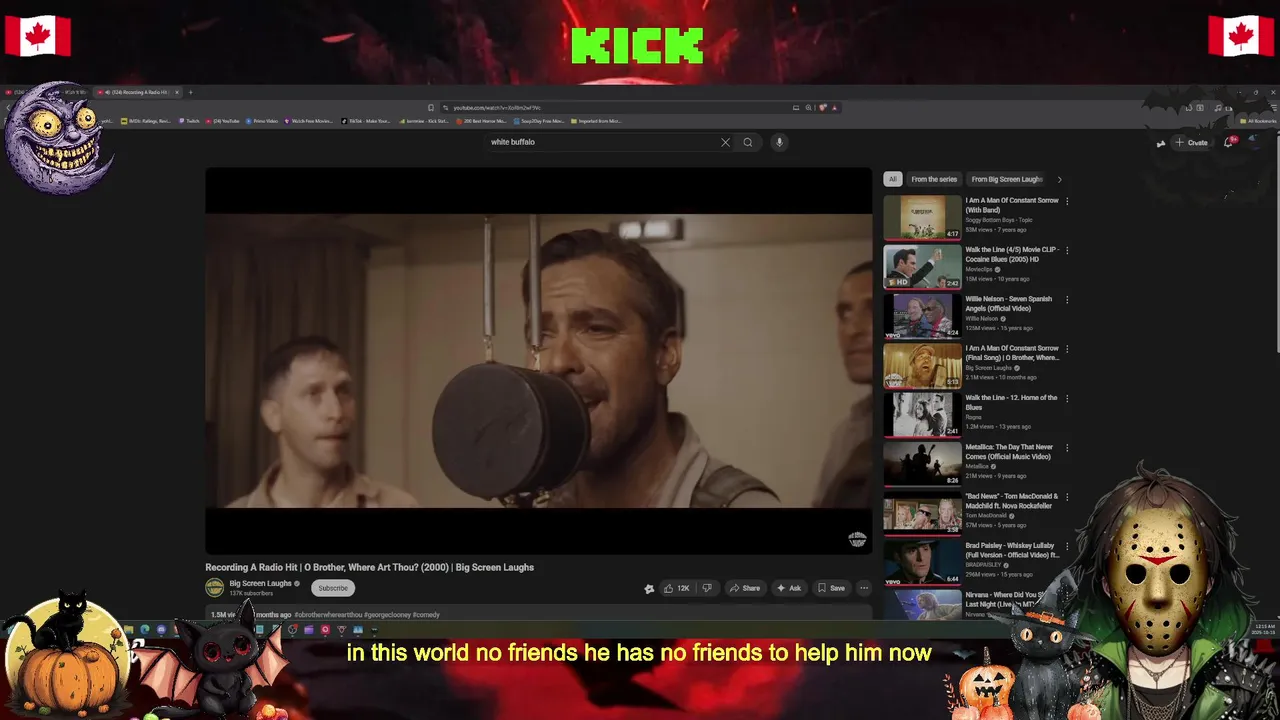The image size is (1280, 720).
Task: Open a new browser tab with plus
Action: pos(191,92)
